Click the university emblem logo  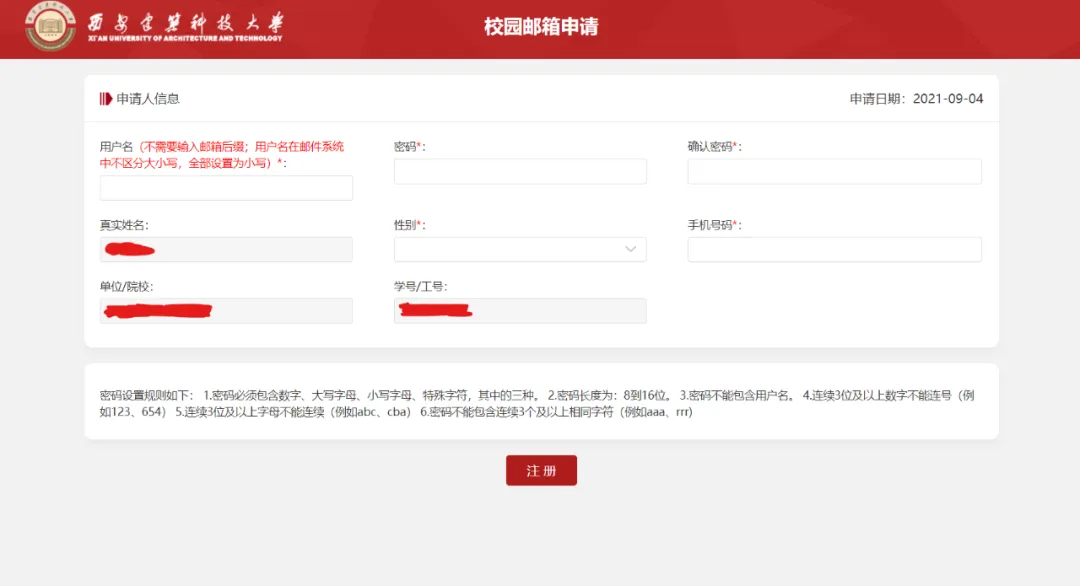50,27
